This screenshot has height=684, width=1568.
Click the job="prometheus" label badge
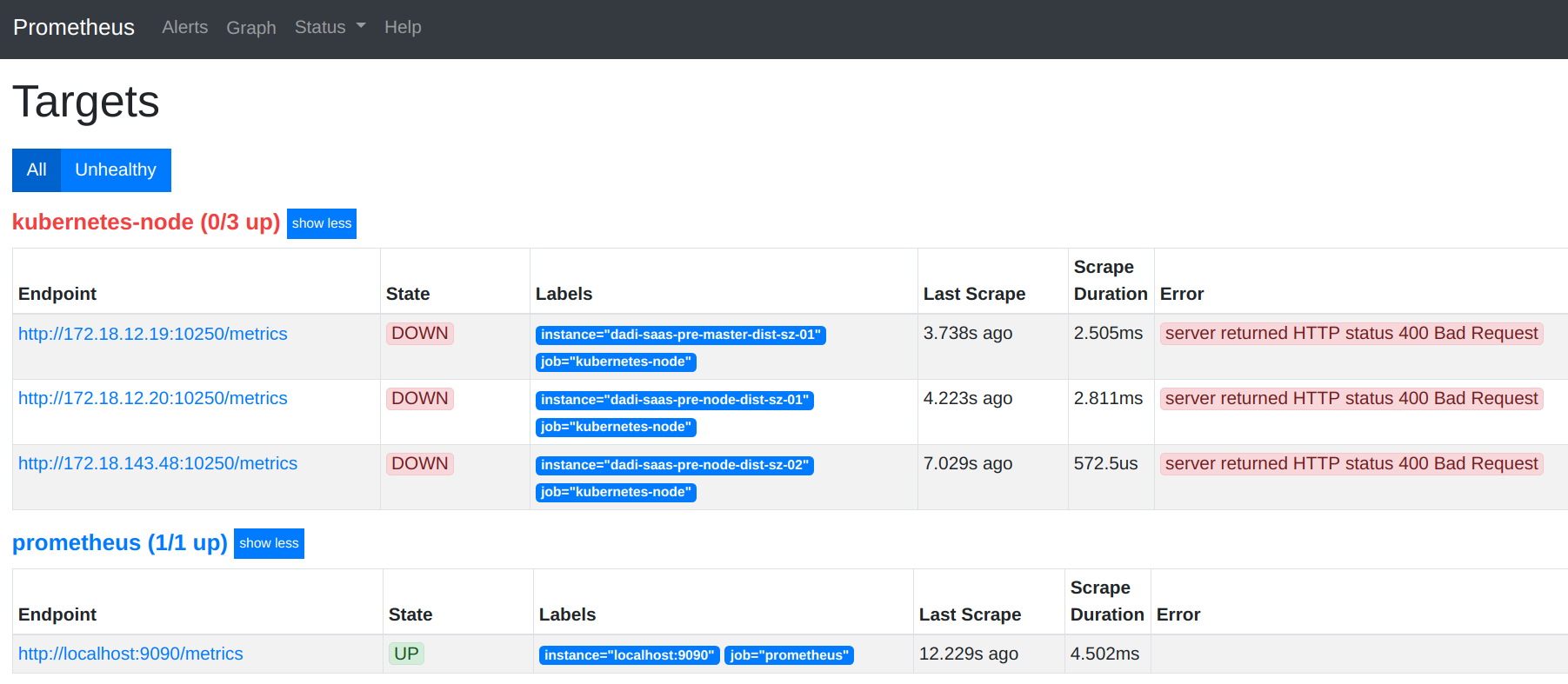point(789,655)
